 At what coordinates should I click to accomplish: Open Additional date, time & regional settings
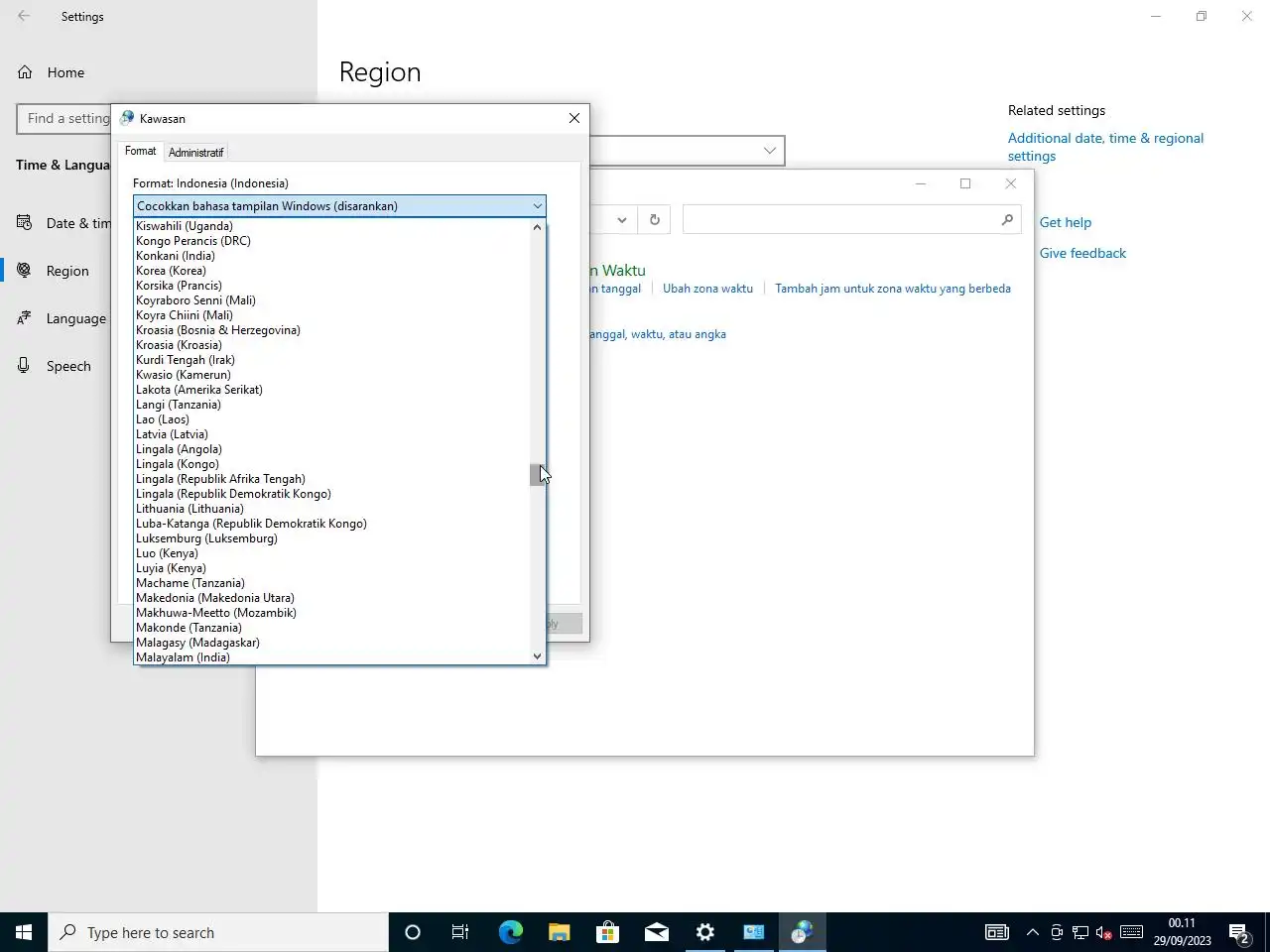[x=1105, y=147]
